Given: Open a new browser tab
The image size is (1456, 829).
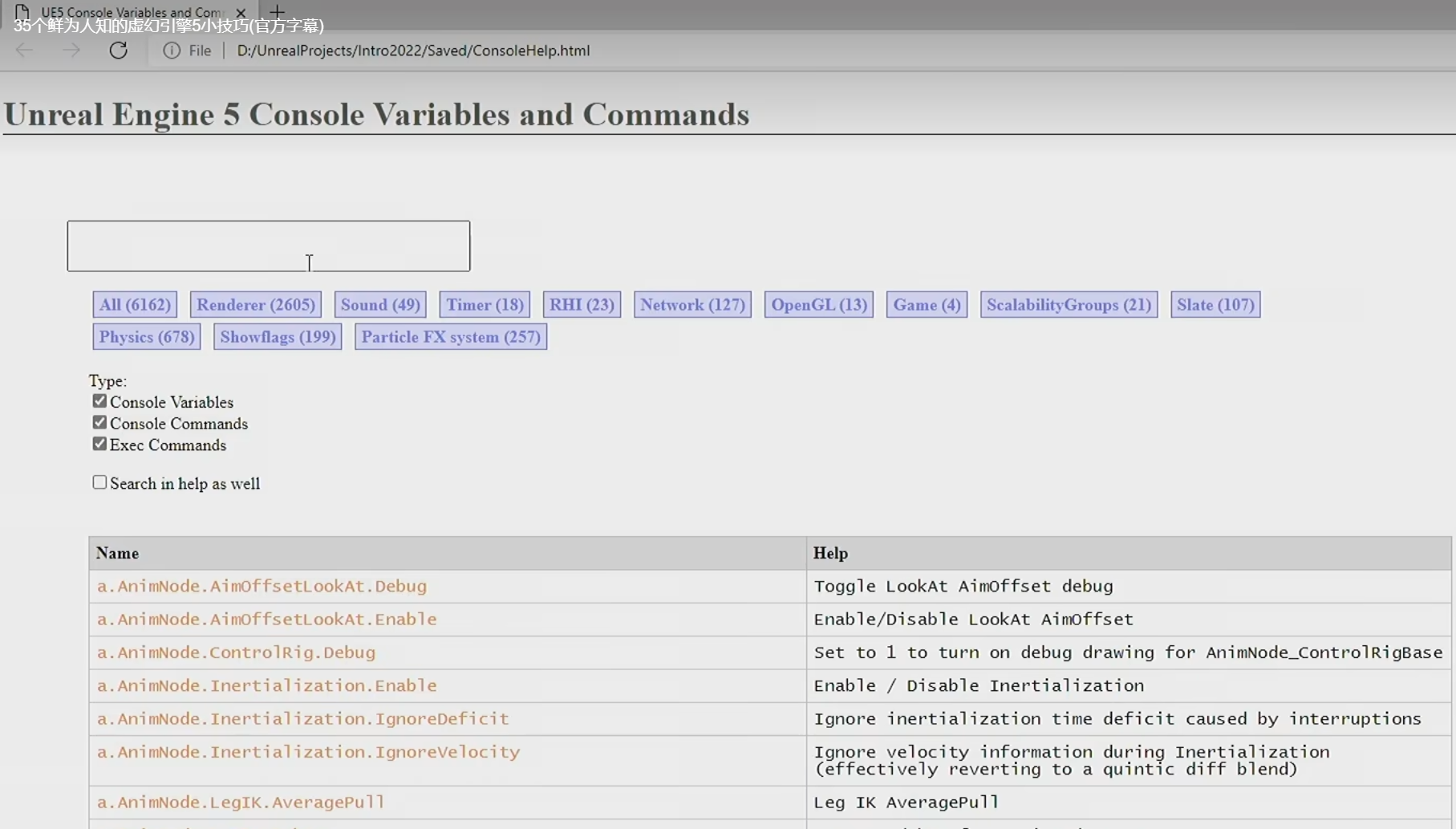Looking at the screenshot, I should [277, 12].
